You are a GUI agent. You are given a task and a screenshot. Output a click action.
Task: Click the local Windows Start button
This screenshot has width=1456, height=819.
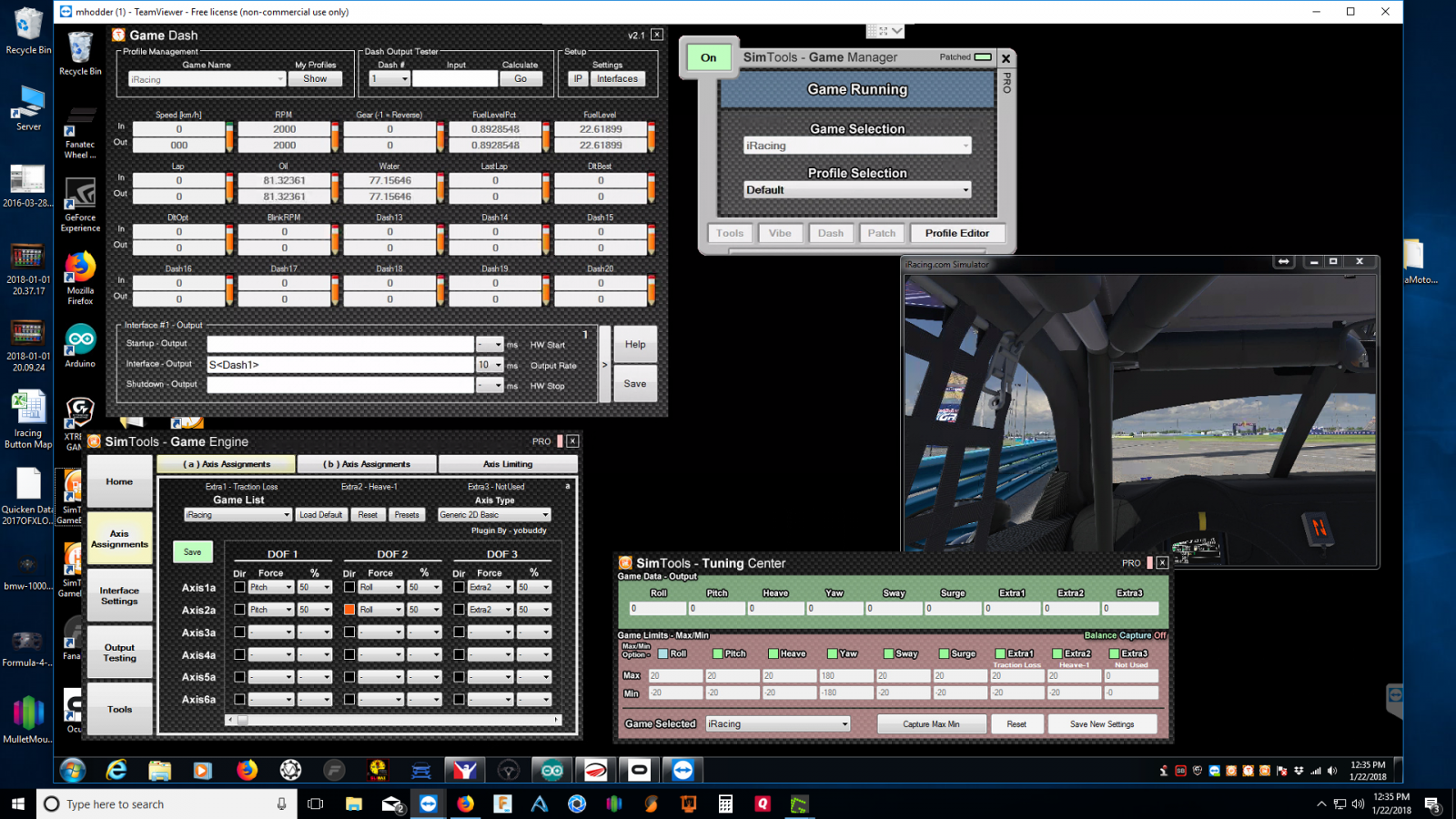click(18, 804)
